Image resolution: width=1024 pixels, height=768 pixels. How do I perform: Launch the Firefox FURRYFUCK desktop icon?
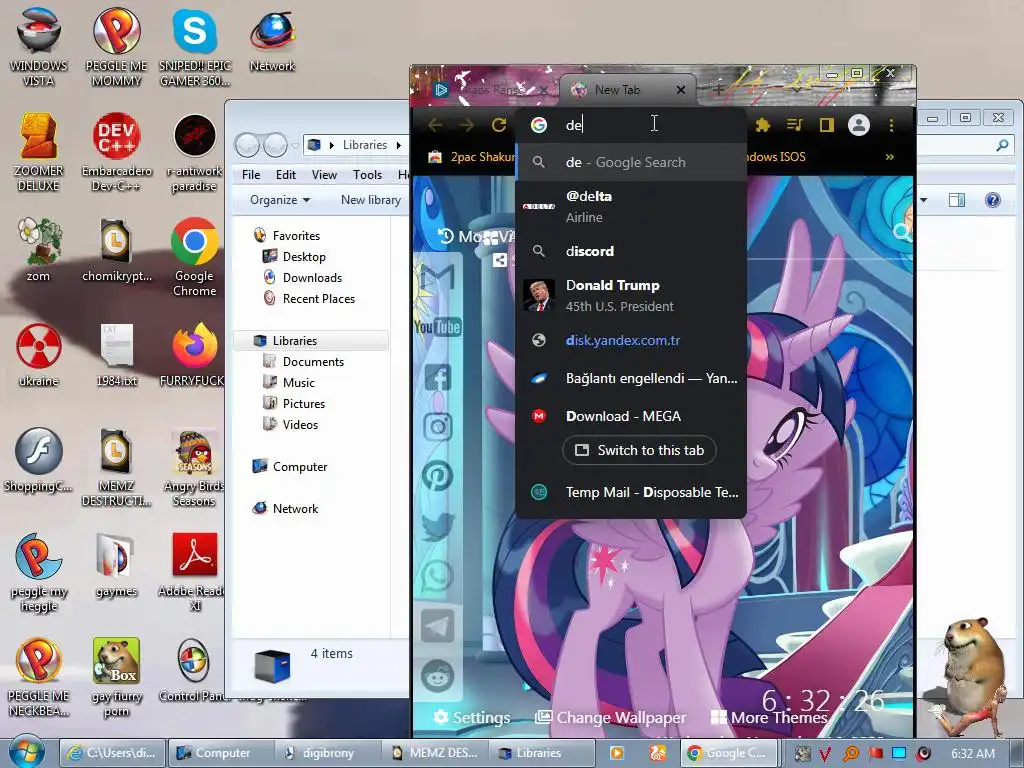pos(195,354)
